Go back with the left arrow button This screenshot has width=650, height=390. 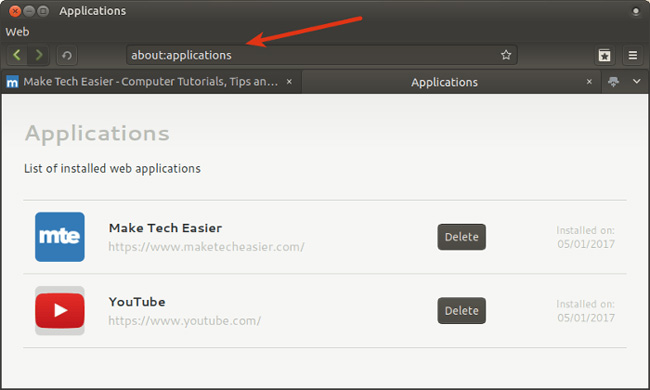coord(17,55)
